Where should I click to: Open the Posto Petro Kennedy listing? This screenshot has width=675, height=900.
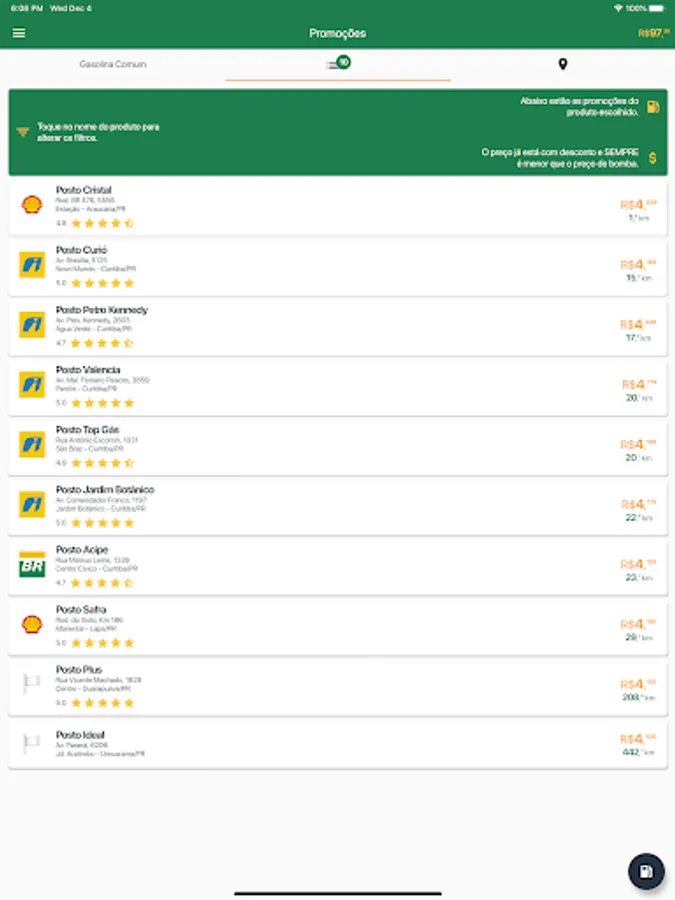tap(338, 327)
